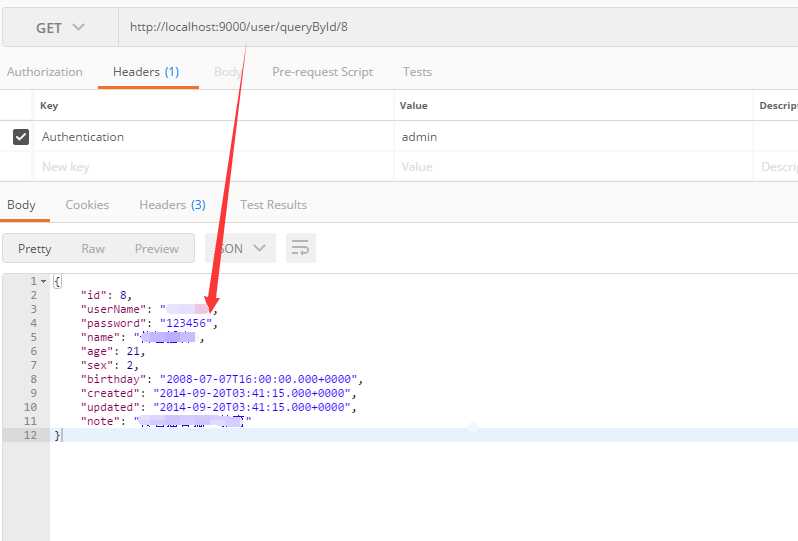Switch to Raw response view

[93, 249]
